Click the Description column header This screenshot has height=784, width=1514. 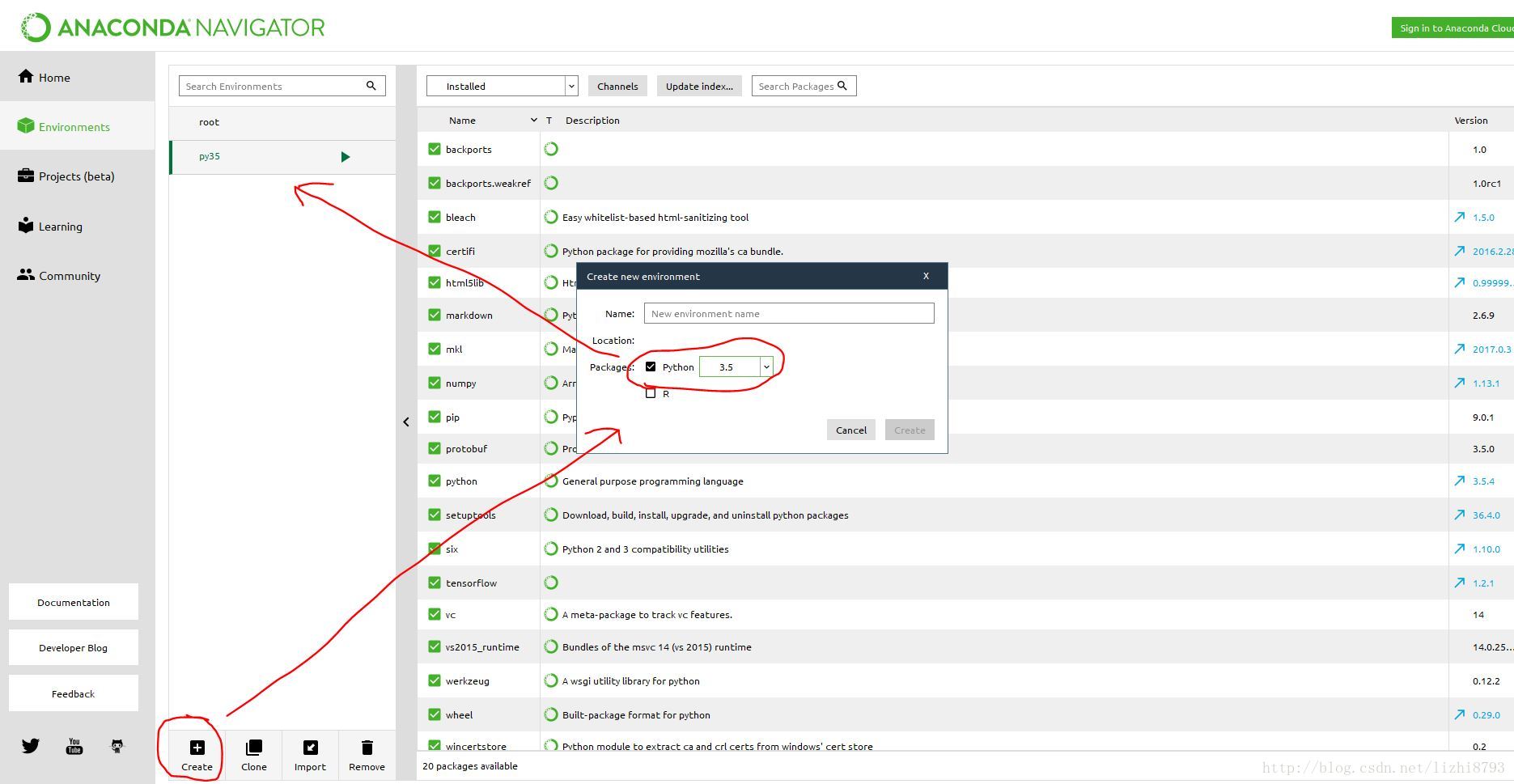click(x=592, y=120)
